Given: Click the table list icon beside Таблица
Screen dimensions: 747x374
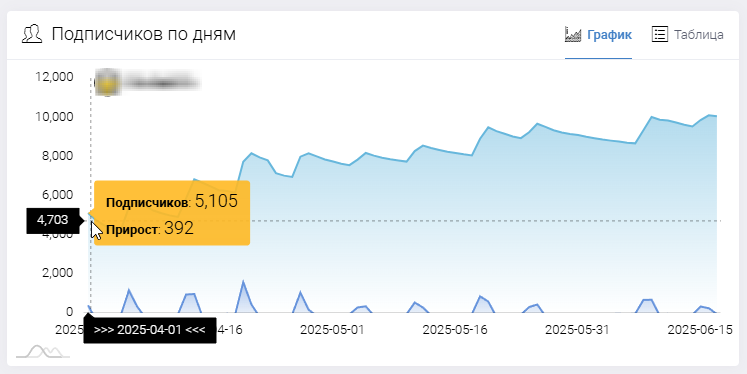Looking at the screenshot, I should pos(659,34).
